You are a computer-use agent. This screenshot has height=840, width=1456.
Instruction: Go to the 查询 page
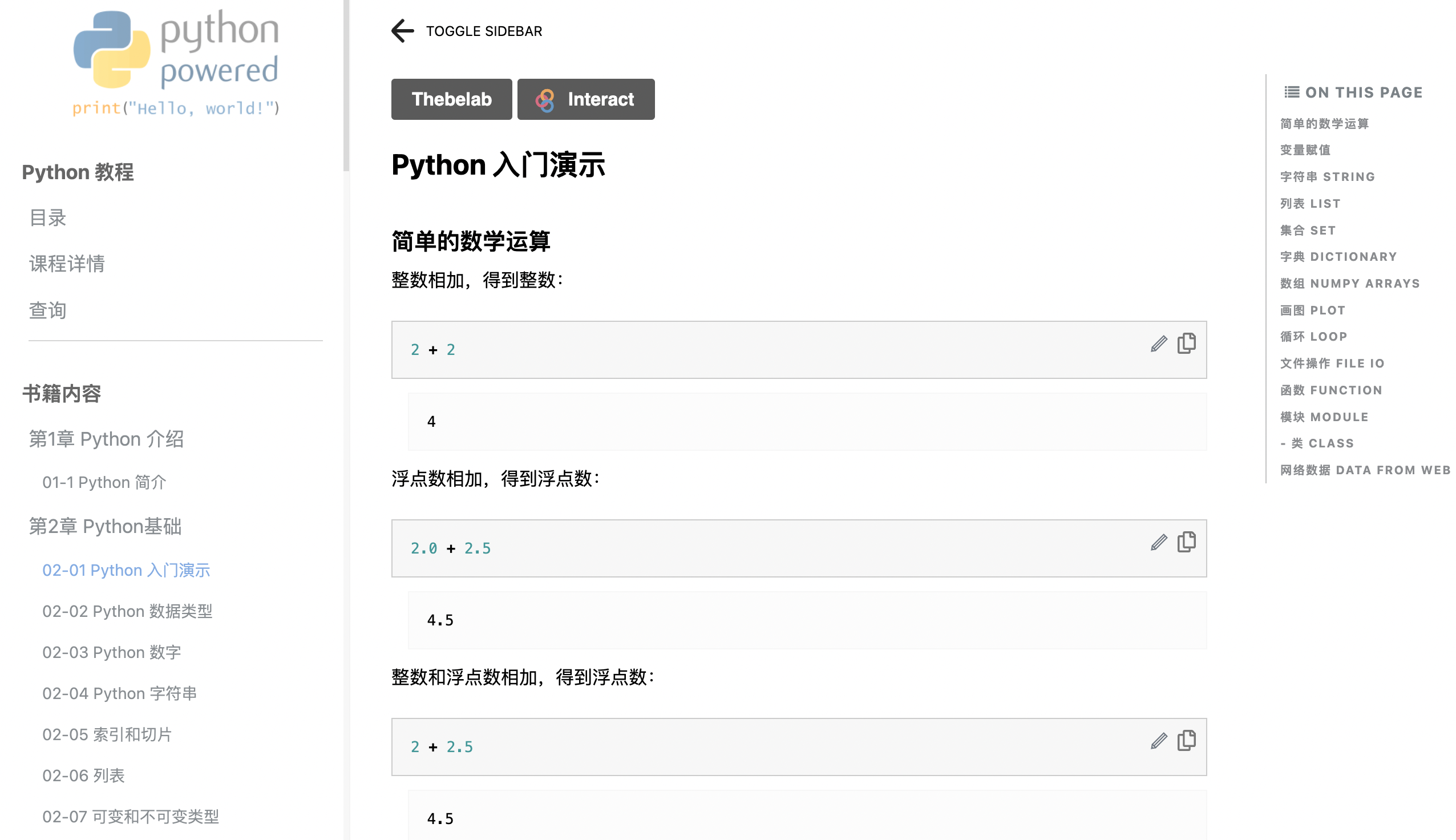[48, 310]
